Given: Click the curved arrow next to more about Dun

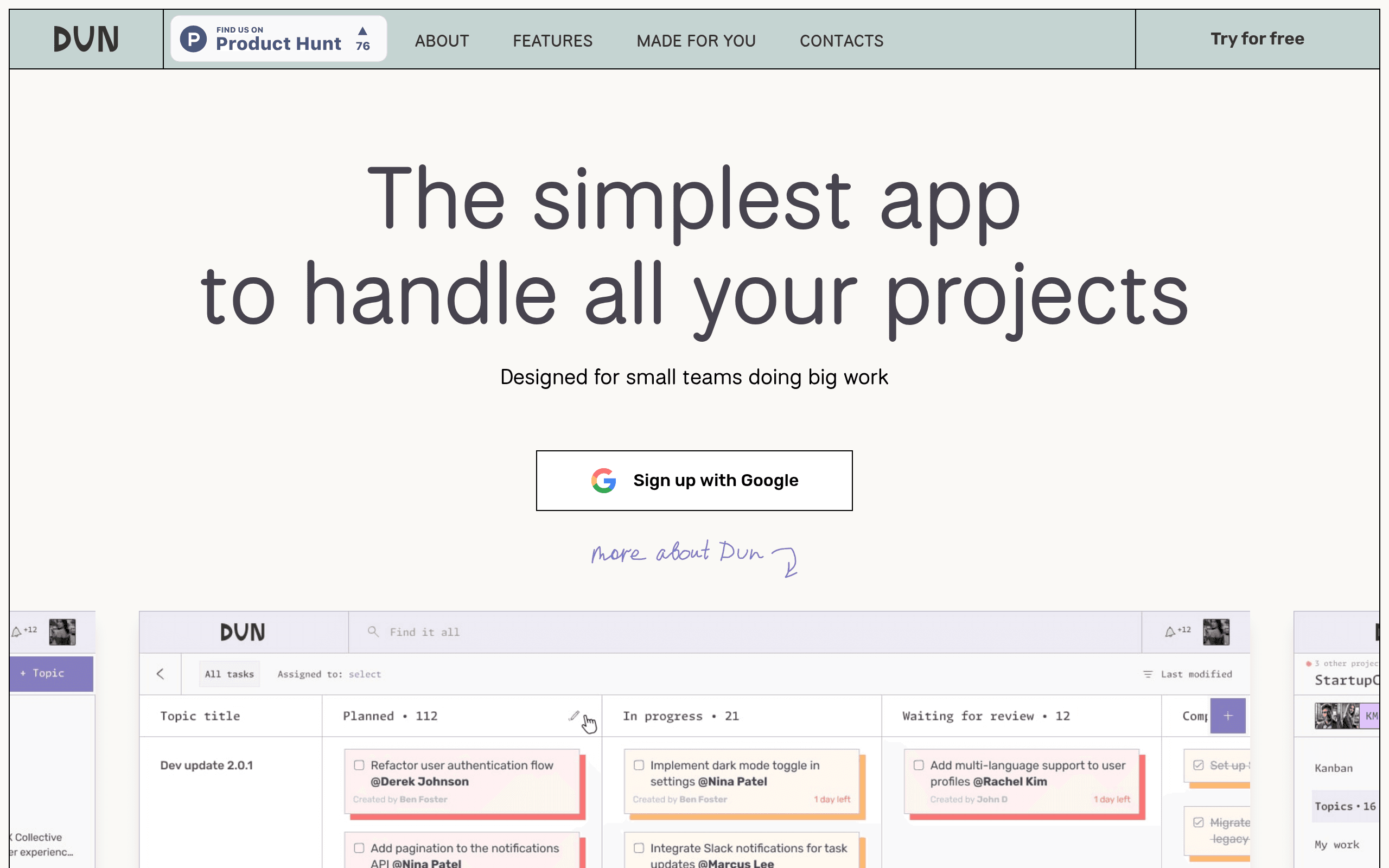Looking at the screenshot, I should pos(786,561).
